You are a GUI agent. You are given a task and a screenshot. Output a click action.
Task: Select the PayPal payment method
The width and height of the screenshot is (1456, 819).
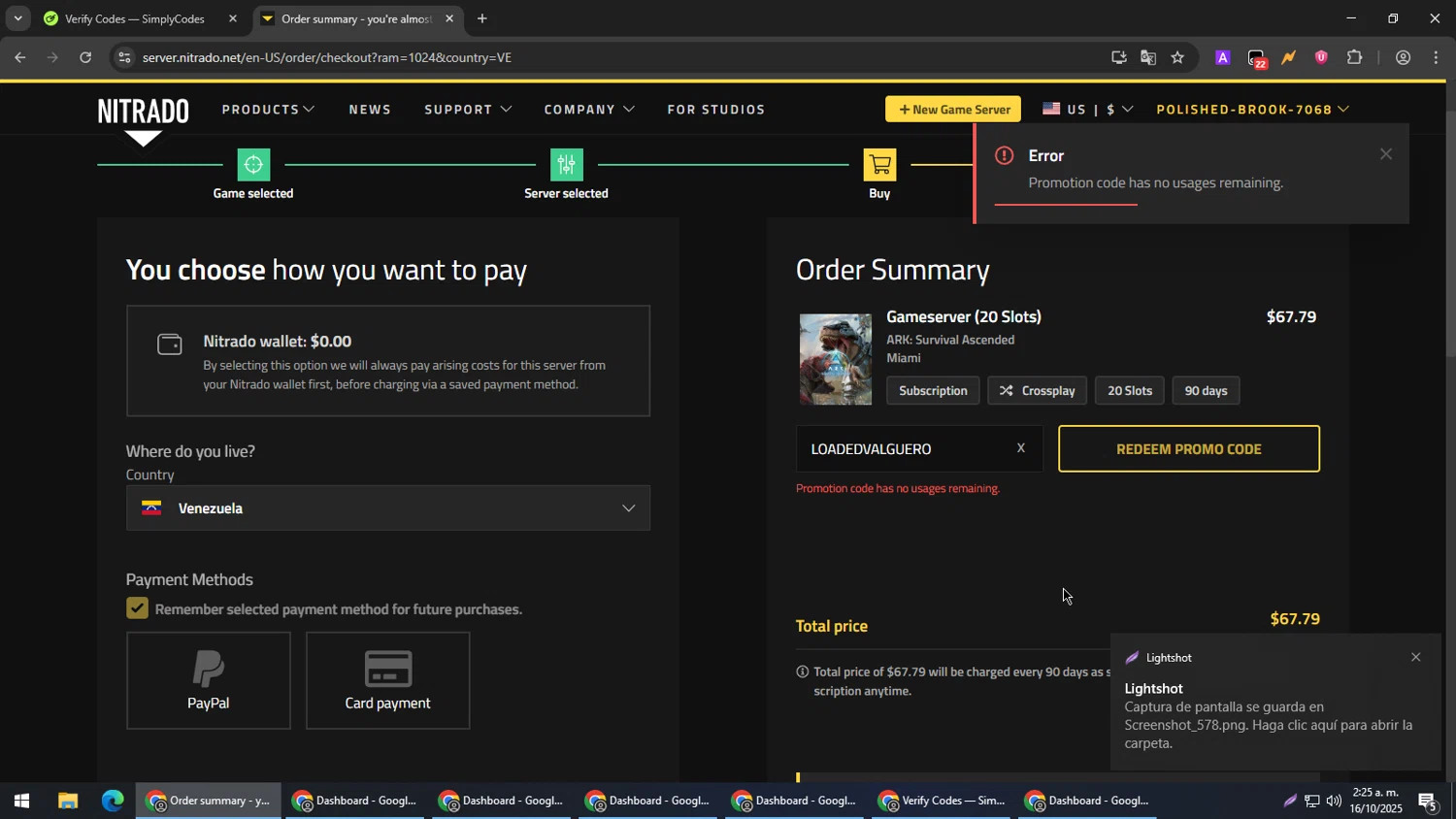pyautogui.click(x=209, y=680)
